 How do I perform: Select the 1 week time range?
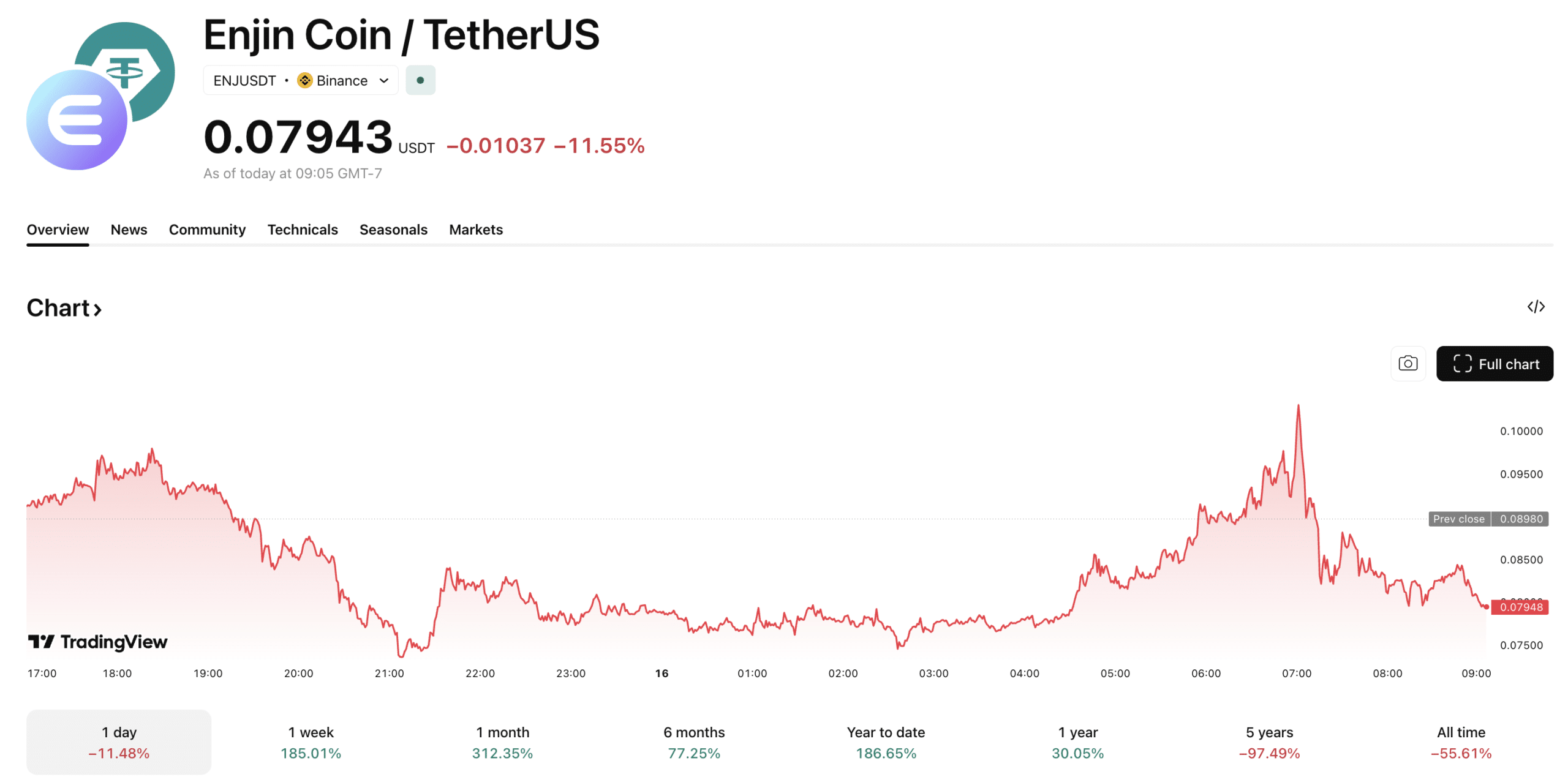click(310, 741)
